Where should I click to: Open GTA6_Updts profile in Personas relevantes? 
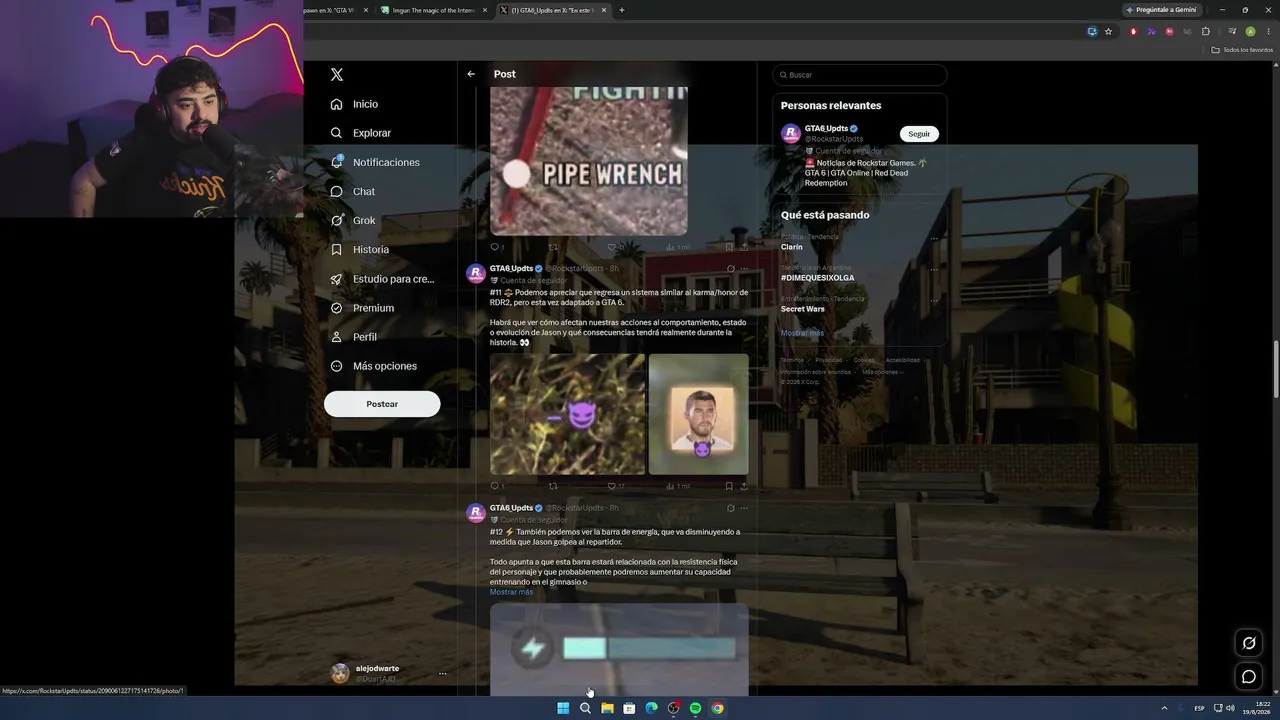(x=826, y=128)
